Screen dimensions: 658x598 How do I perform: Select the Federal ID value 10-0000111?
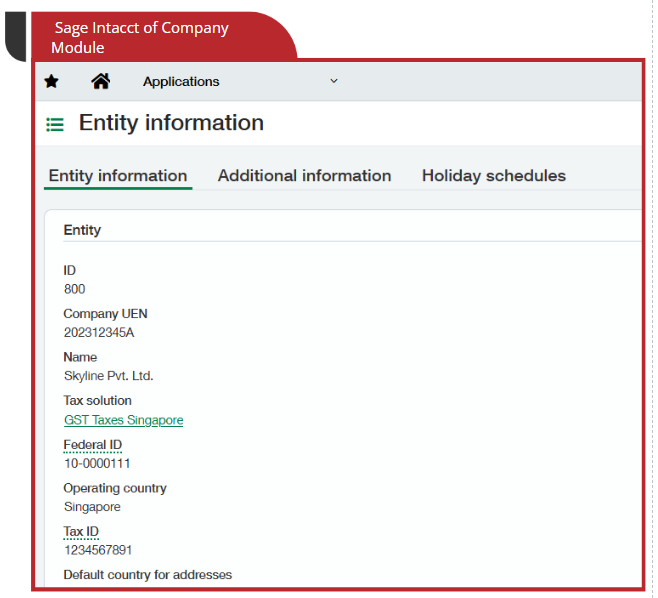click(x=97, y=463)
